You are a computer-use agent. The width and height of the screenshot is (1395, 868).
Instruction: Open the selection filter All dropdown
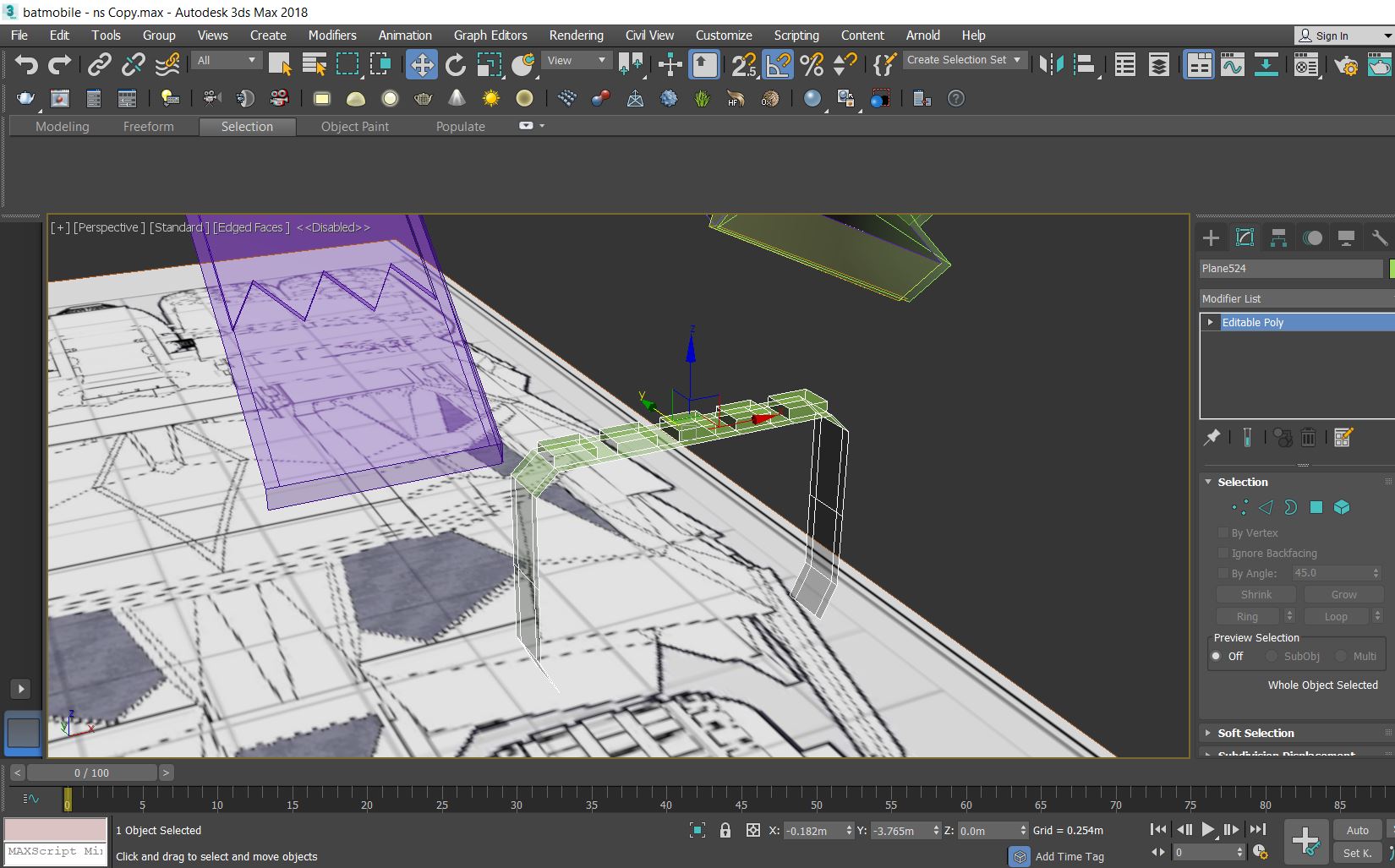click(x=227, y=60)
